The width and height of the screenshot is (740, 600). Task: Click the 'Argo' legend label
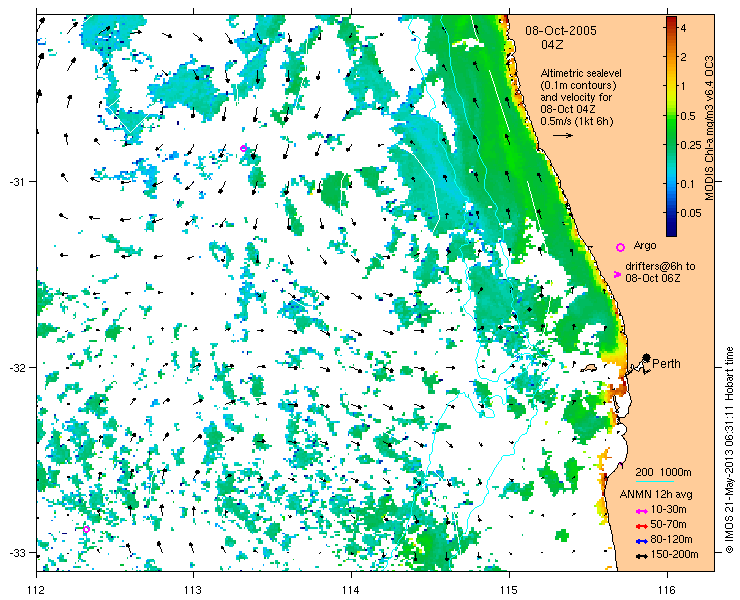(645, 245)
